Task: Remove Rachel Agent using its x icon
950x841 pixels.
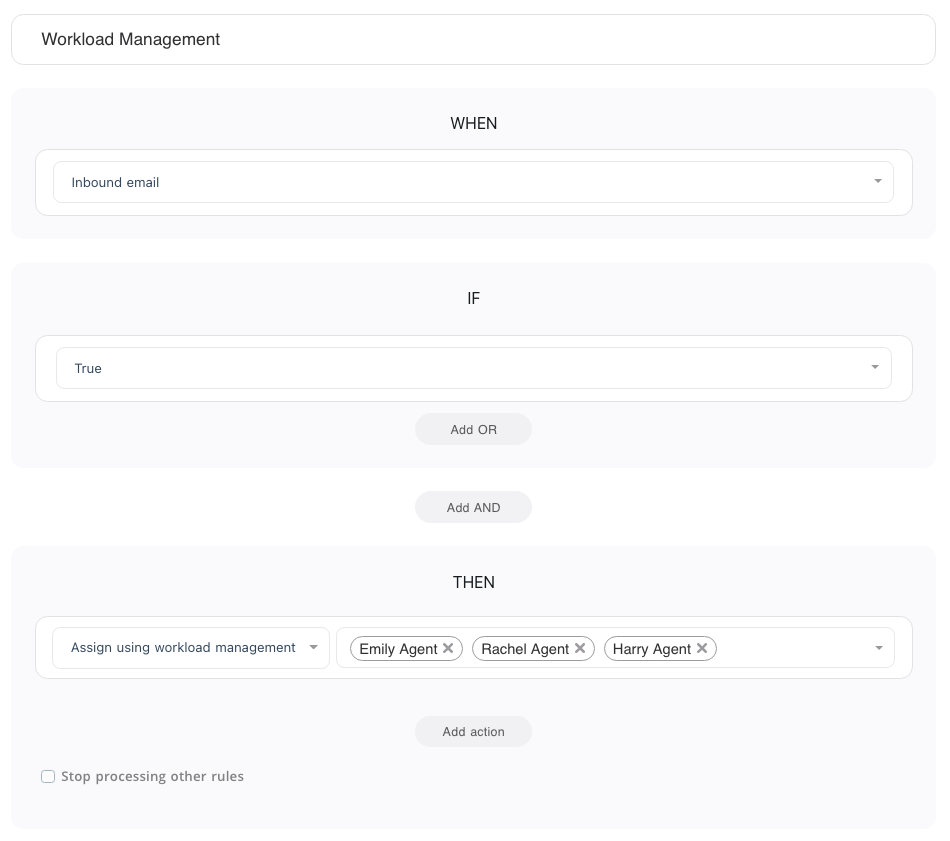Action: pyautogui.click(x=580, y=648)
